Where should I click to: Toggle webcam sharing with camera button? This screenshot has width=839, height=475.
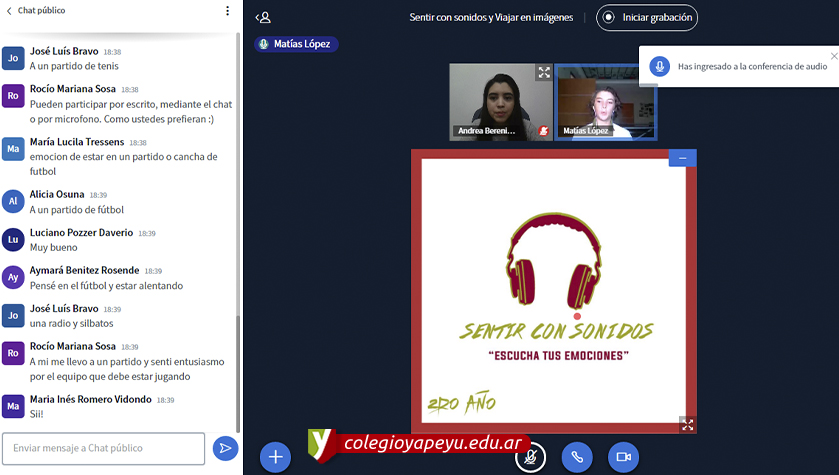point(623,457)
